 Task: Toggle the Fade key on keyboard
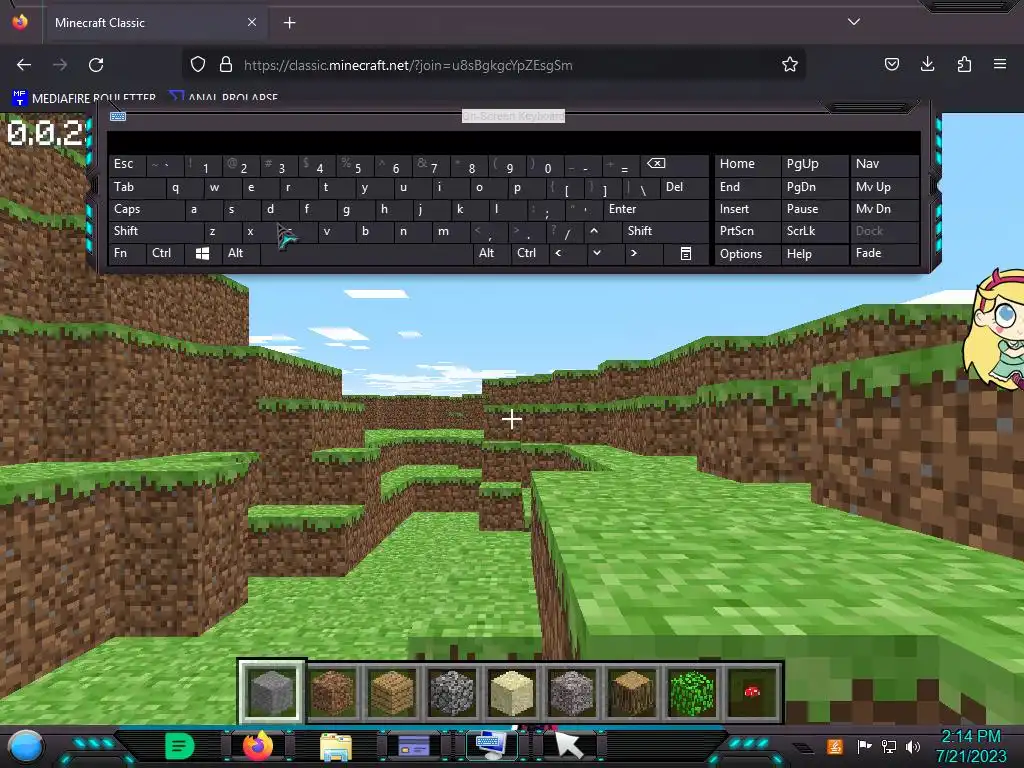click(x=884, y=253)
